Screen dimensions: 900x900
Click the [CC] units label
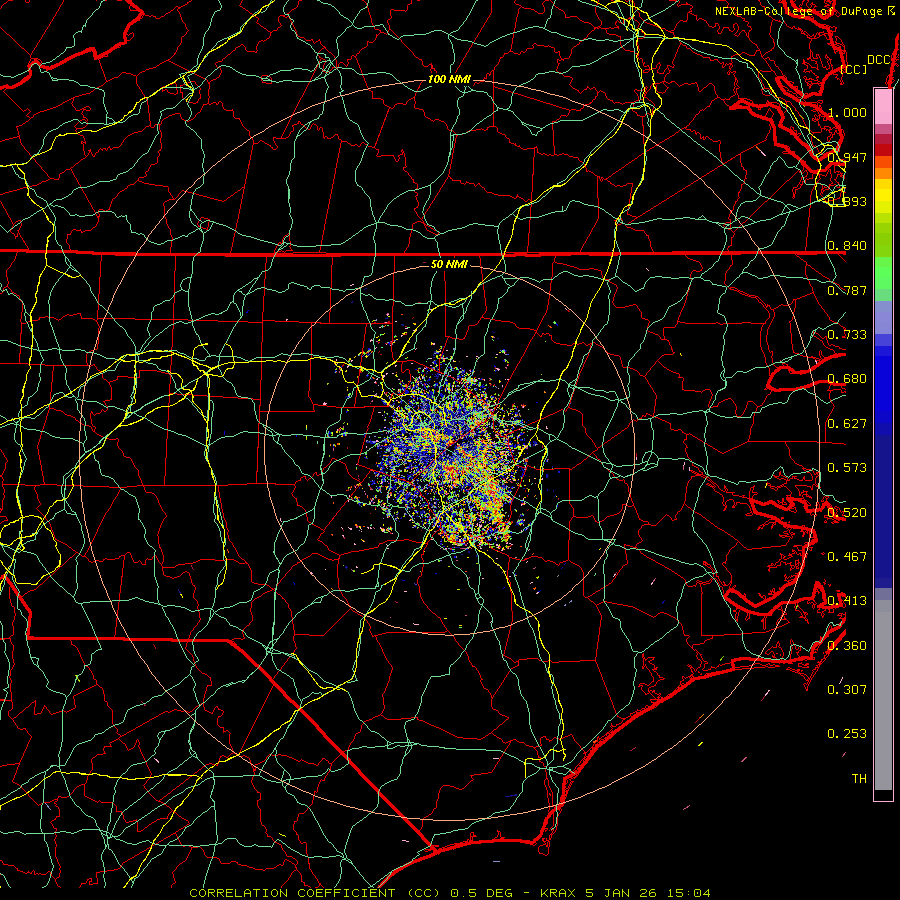tap(854, 69)
